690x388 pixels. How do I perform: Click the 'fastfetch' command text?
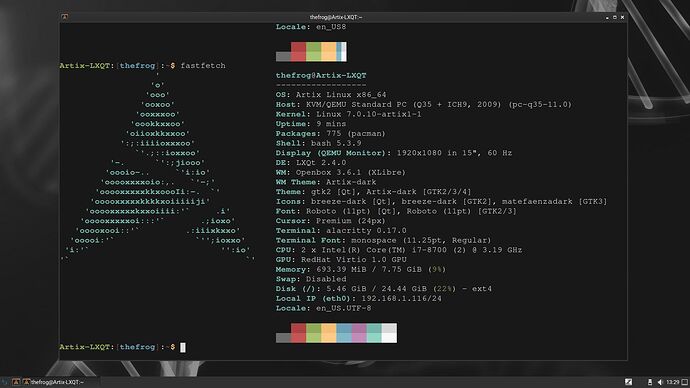pos(203,66)
